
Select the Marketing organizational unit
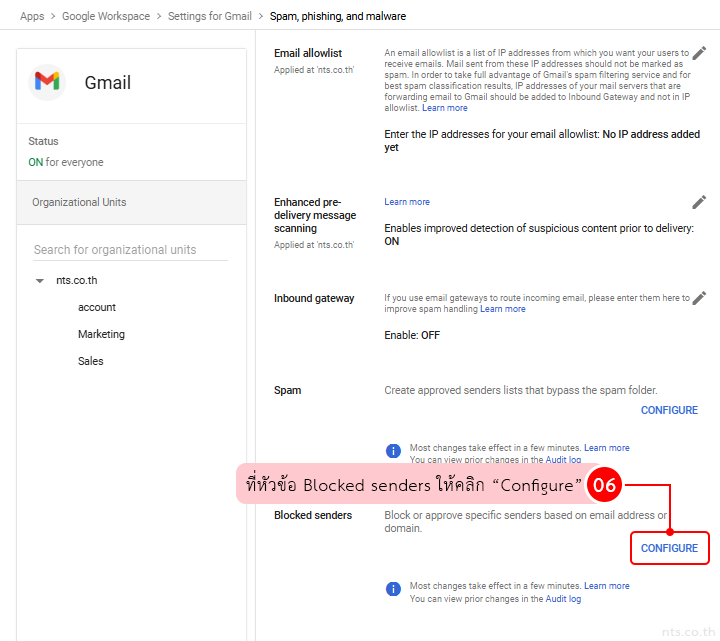[101, 334]
